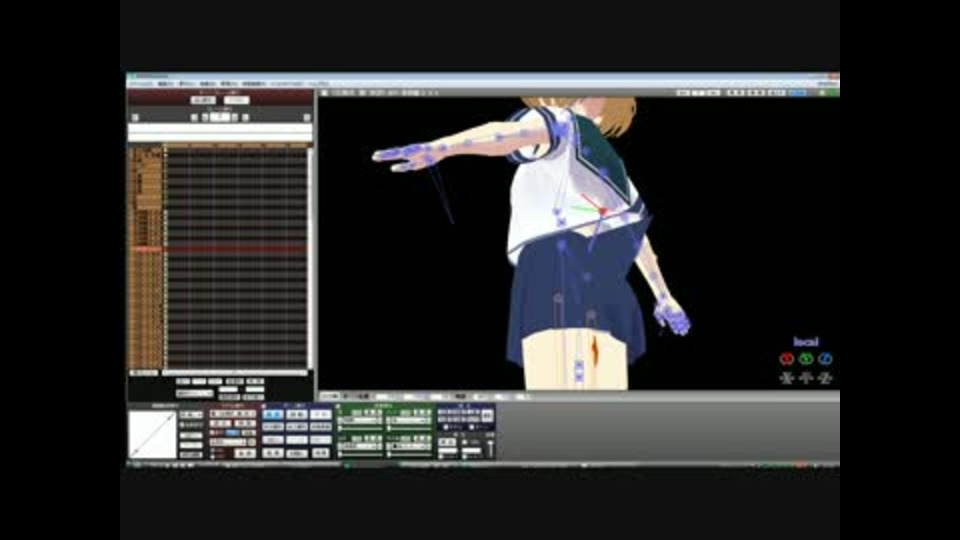Image resolution: width=960 pixels, height=540 pixels.
Task: Open the eyebrow morph dropdown in the green panel
Action: pos(358,446)
